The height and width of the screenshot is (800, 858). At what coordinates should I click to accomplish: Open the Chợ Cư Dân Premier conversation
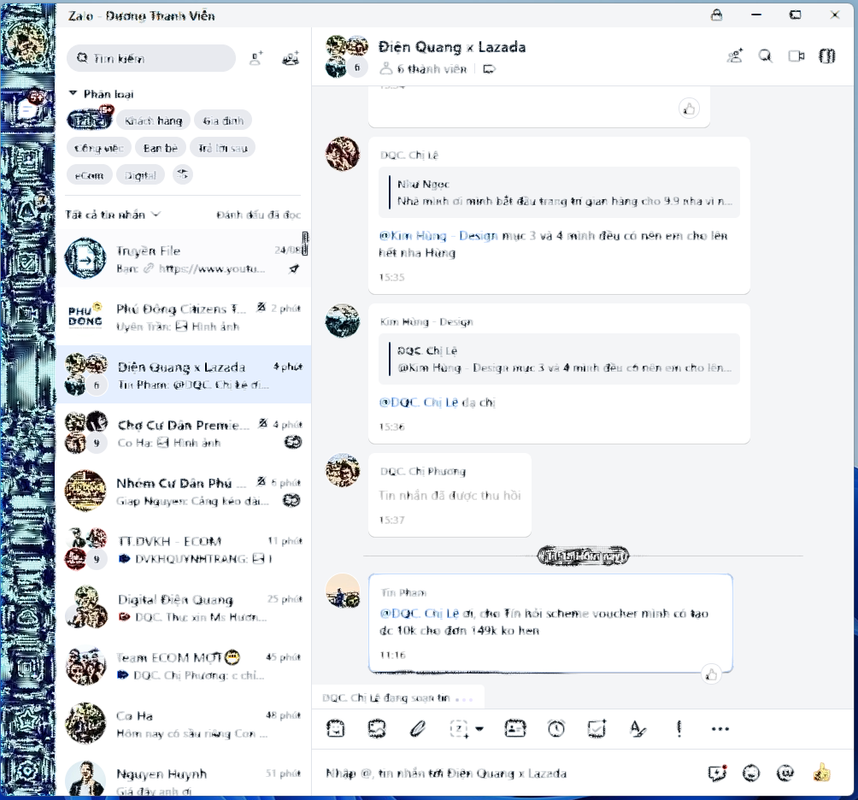point(183,433)
